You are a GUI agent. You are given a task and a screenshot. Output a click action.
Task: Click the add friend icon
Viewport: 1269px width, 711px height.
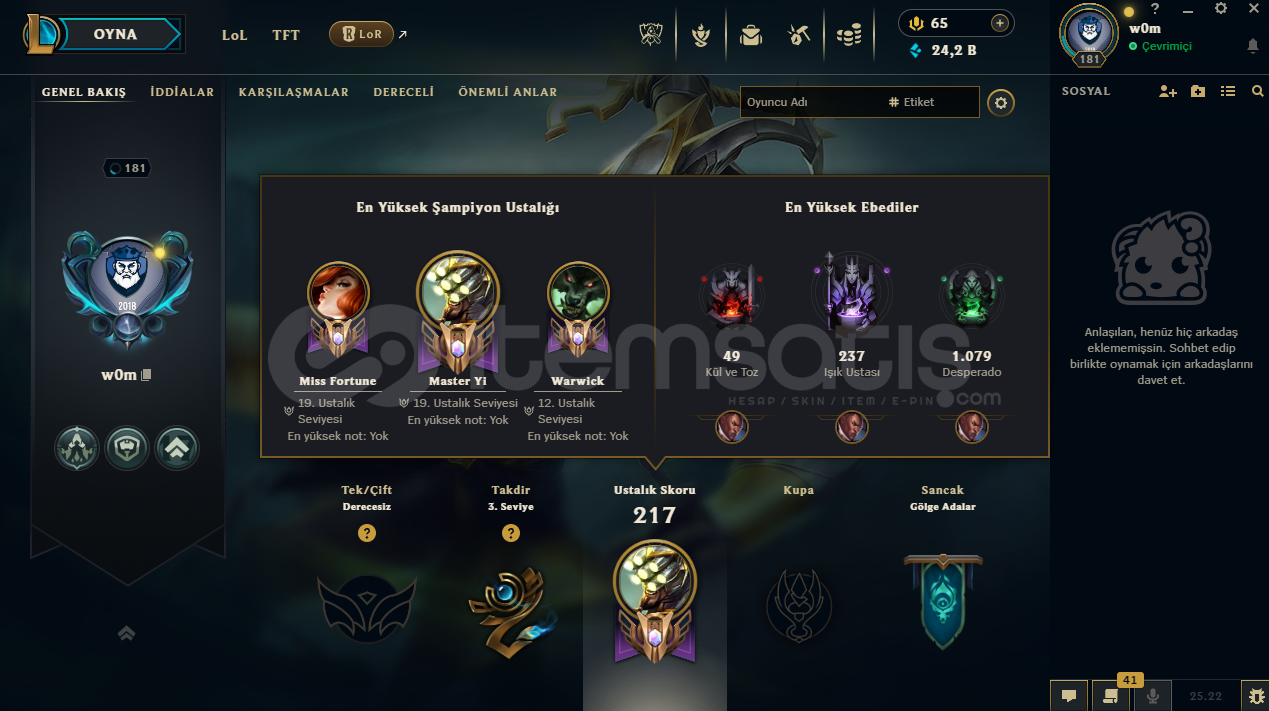click(x=1168, y=91)
